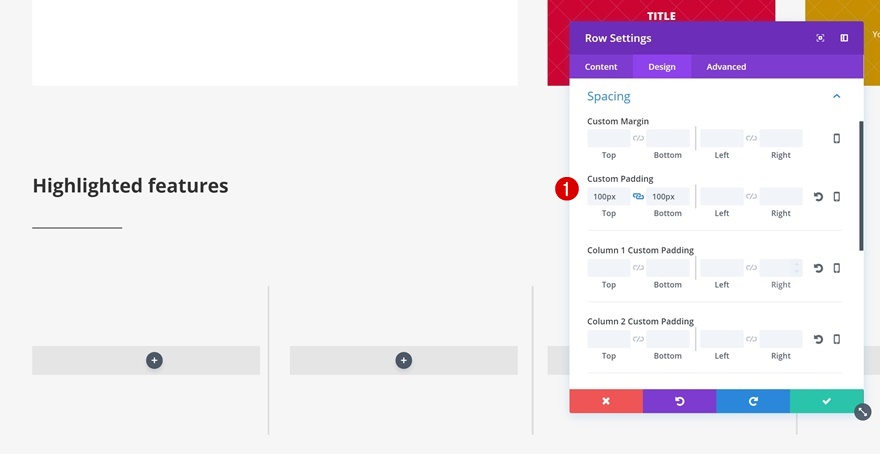Toggle Custom Padding top-bottom link

[638, 197]
